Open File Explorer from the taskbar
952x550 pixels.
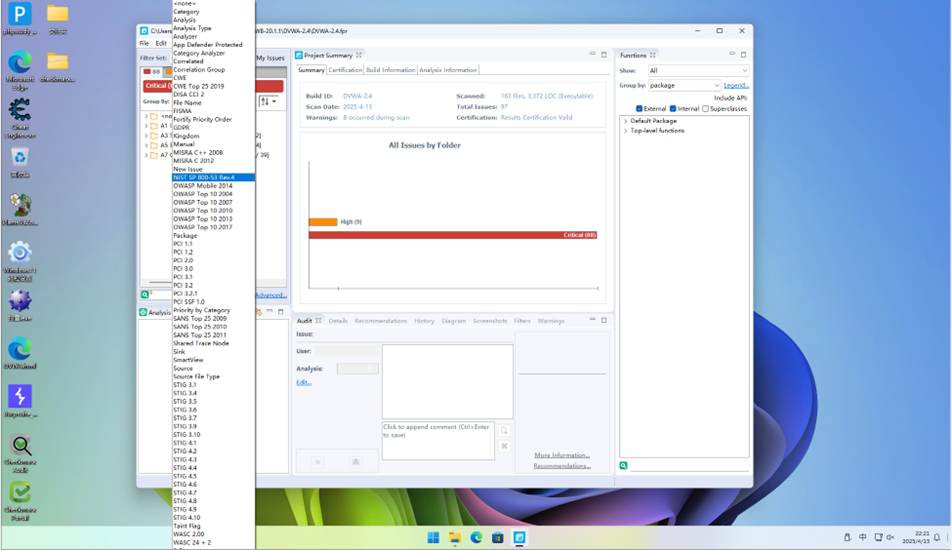[455, 537]
